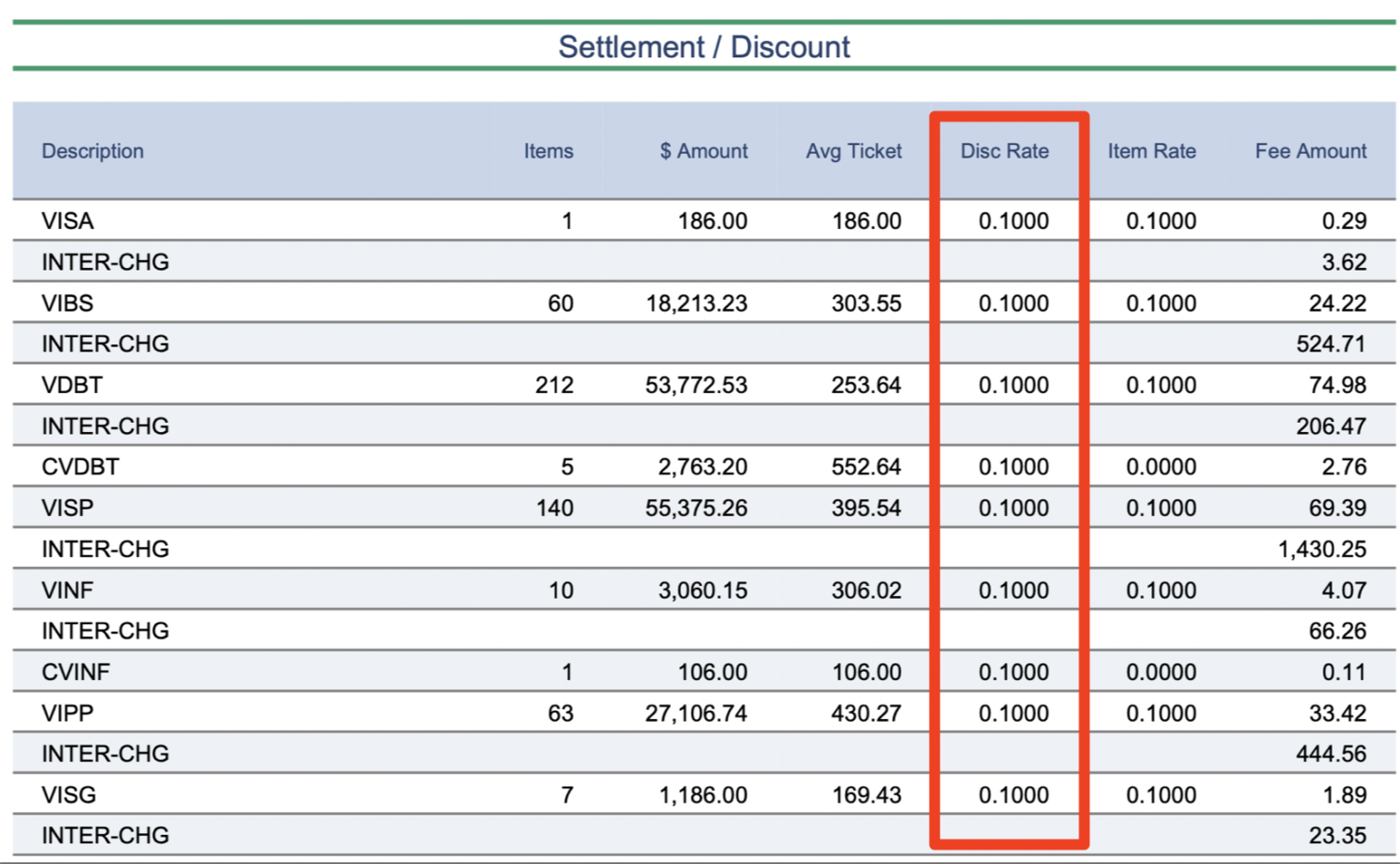The image size is (1400, 864).
Task: Click the Fee Amount column header
Action: point(1311,151)
